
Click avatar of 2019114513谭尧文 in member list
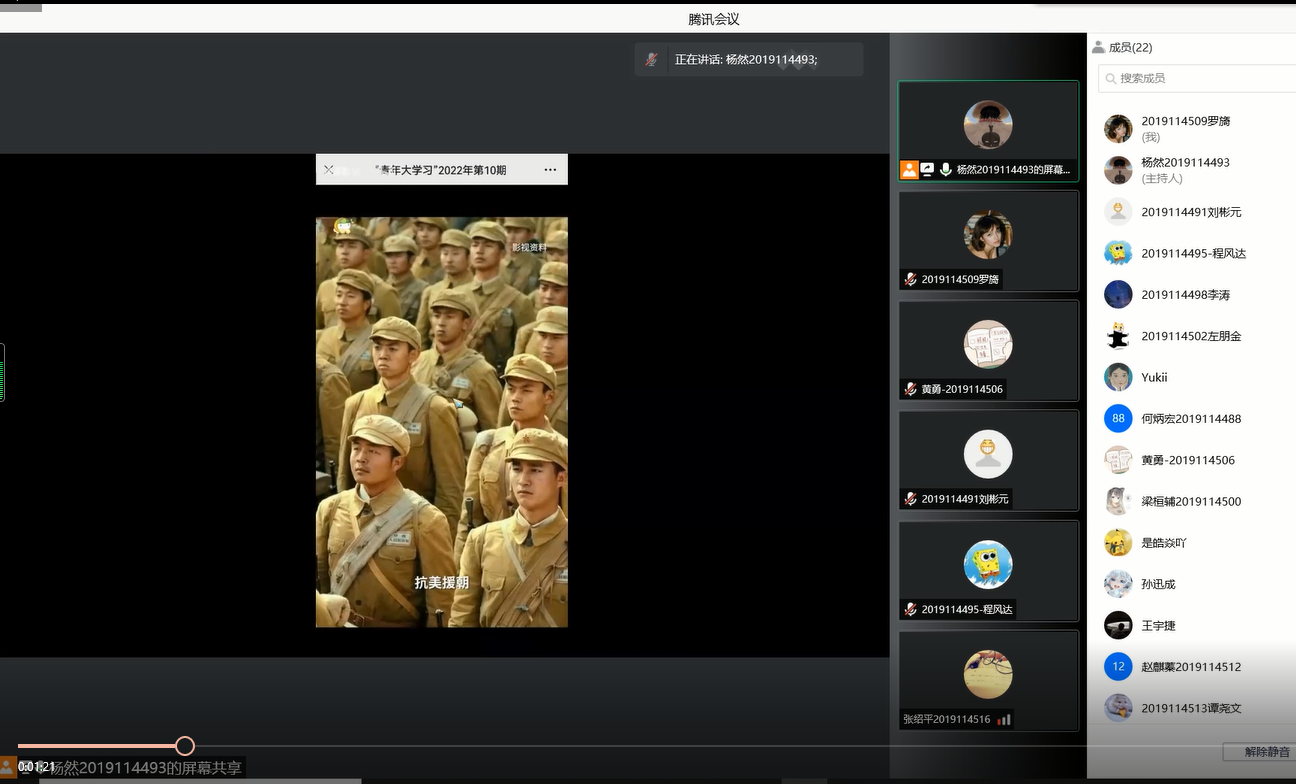[x=1118, y=707]
